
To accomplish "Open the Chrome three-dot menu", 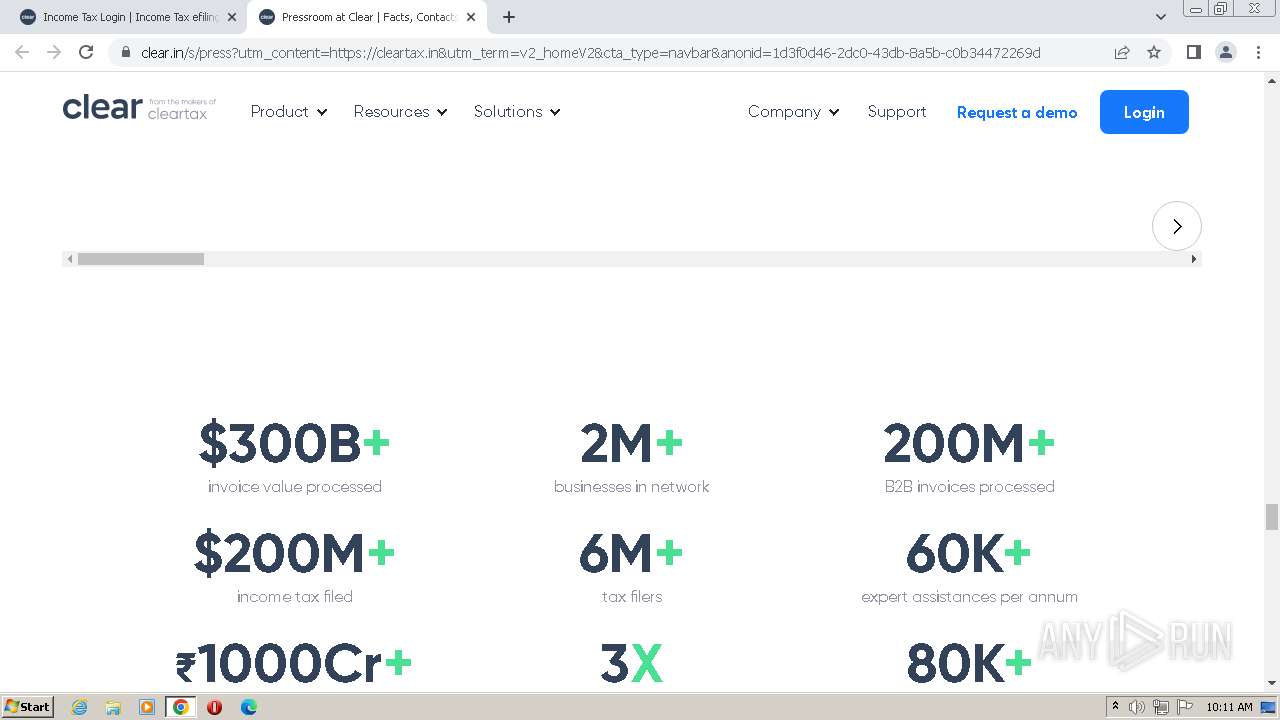I will 1258,52.
